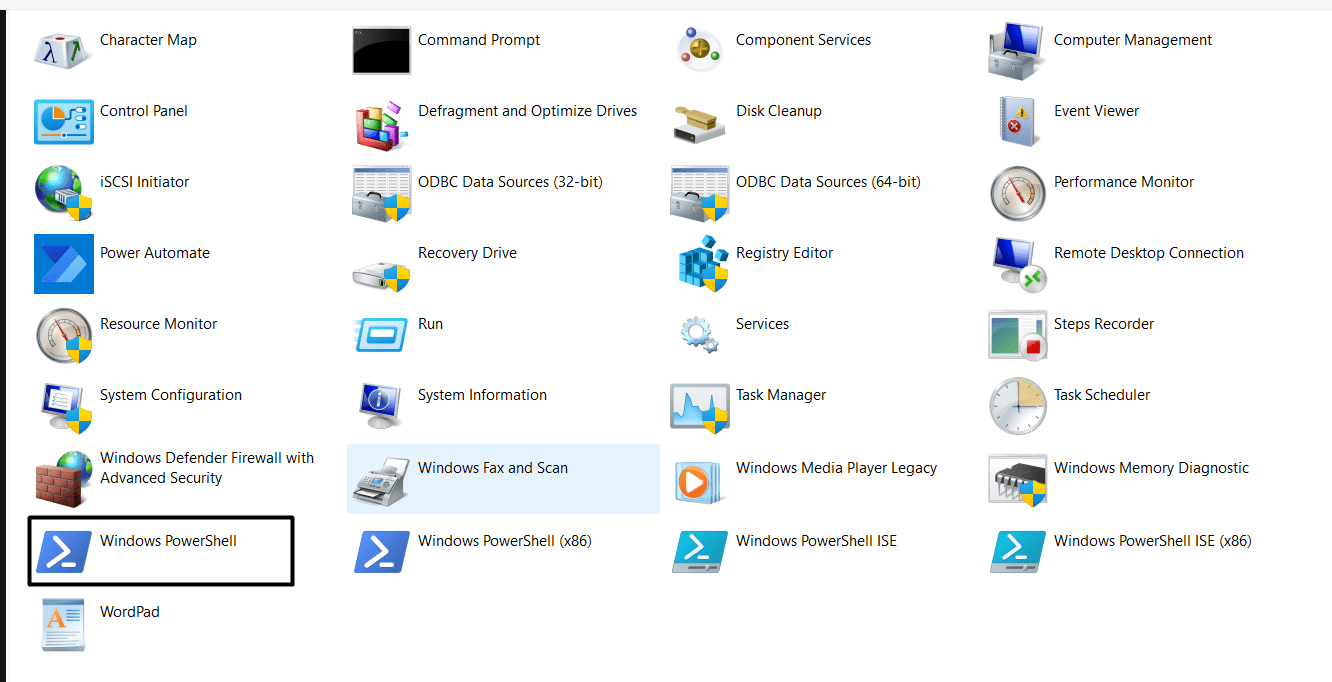The height and width of the screenshot is (682, 1332).
Task: Start the iSCSI Initiator
Action: coord(143,181)
